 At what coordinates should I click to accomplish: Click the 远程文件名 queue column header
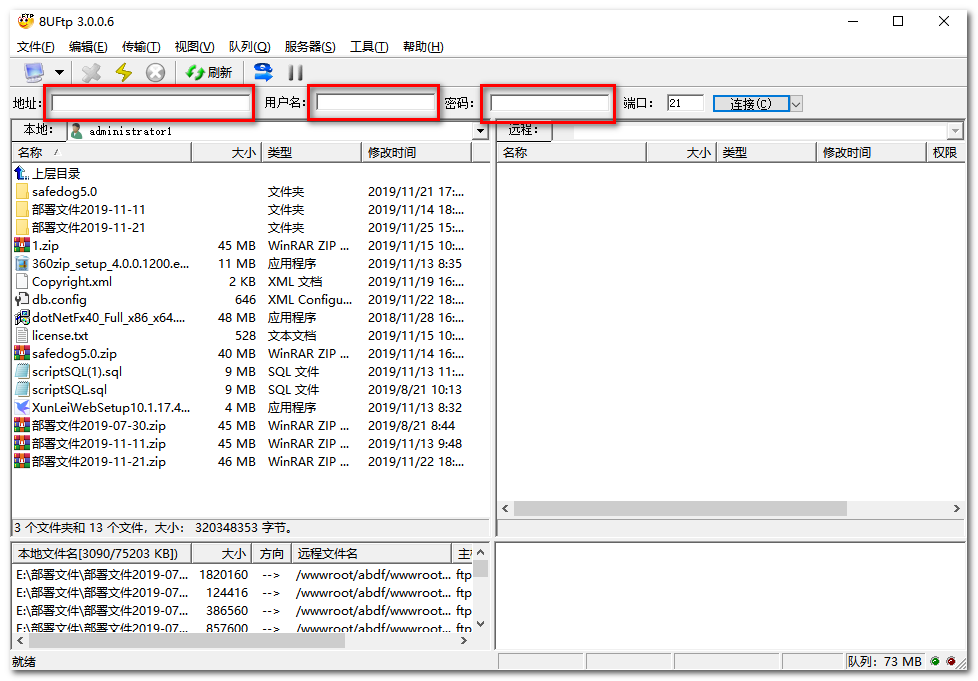pos(371,554)
